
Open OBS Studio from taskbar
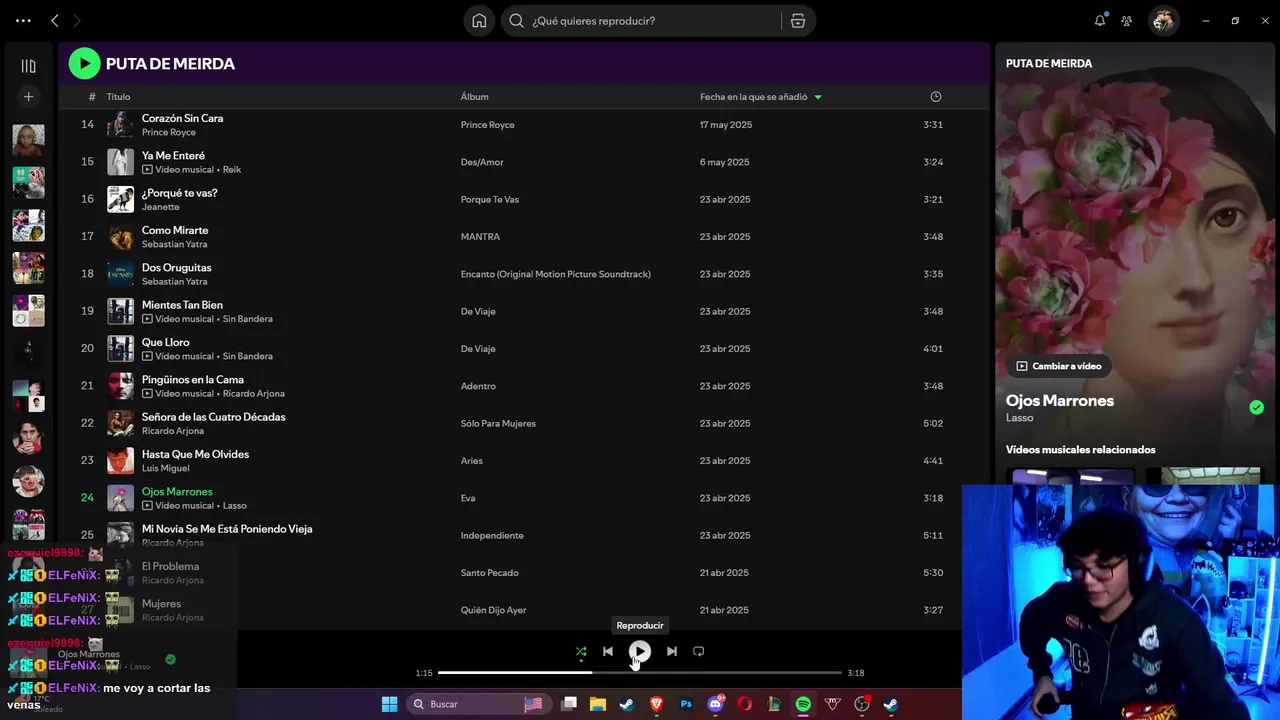(862, 704)
